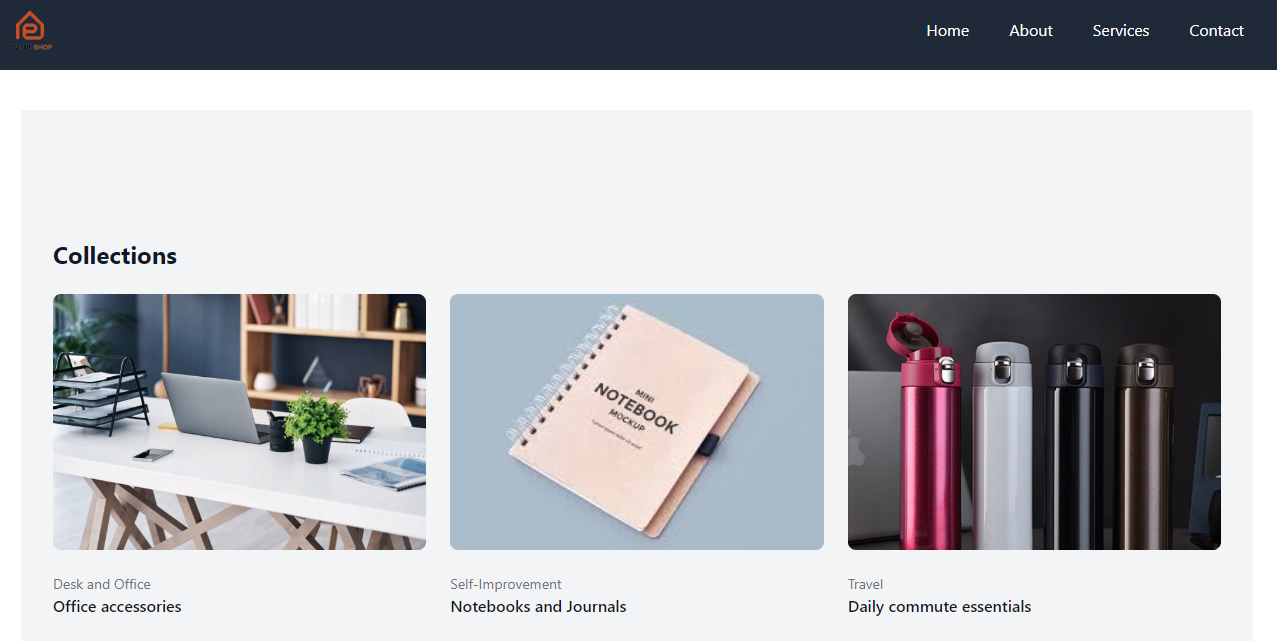Open the Home navigation link

point(947,31)
